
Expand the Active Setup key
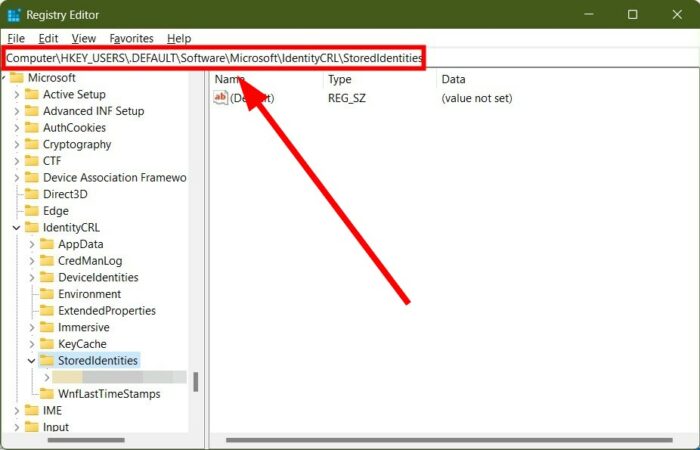click(17, 95)
